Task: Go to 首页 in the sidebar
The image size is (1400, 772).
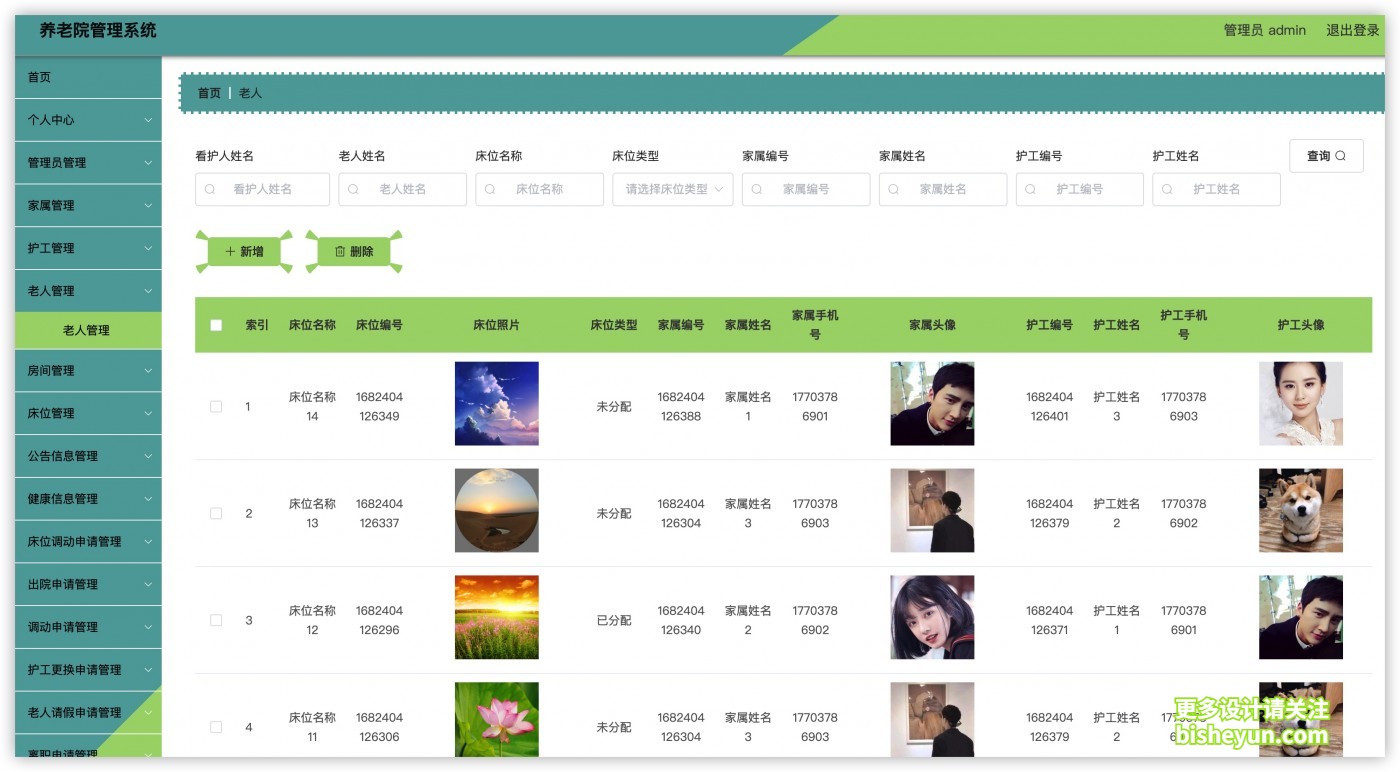Action: pos(88,77)
